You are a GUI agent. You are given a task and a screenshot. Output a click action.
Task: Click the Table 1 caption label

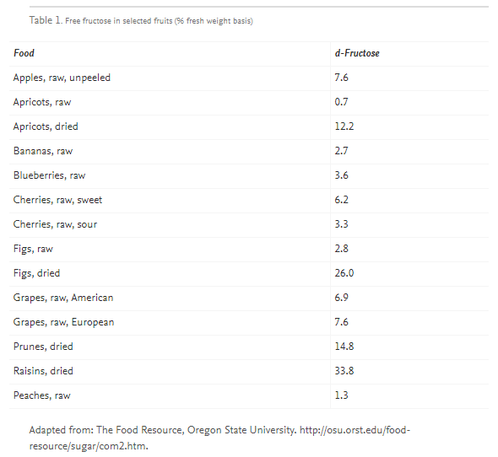pyautogui.click(x=45, y=20)
